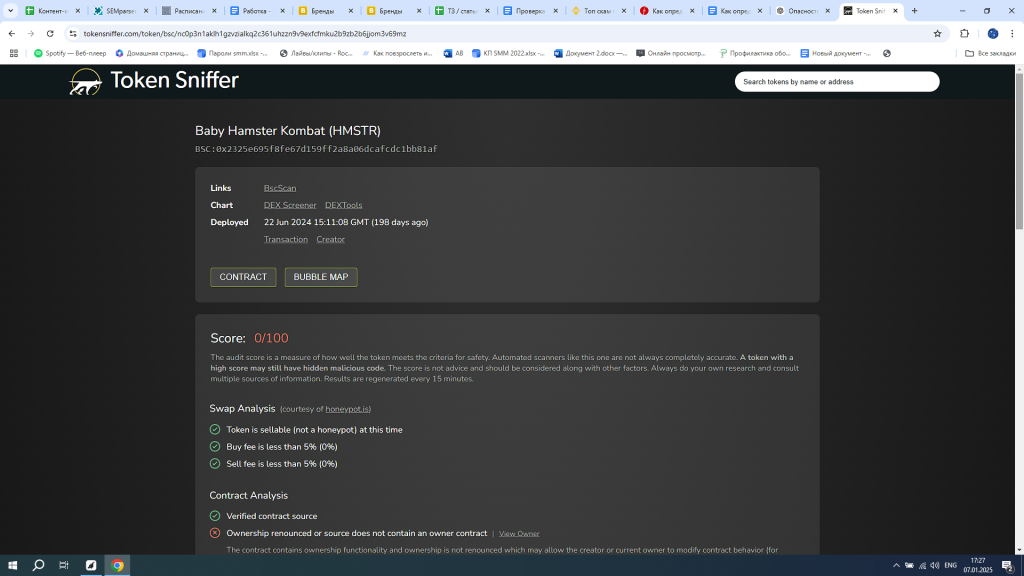Go back to the previous page
This screenshot has height=576, width=1024.
pos(12,33)
